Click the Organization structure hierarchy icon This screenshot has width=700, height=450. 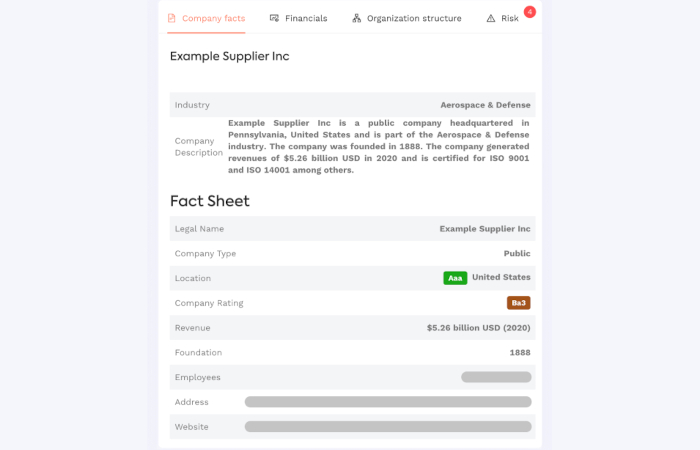point(356,18)
